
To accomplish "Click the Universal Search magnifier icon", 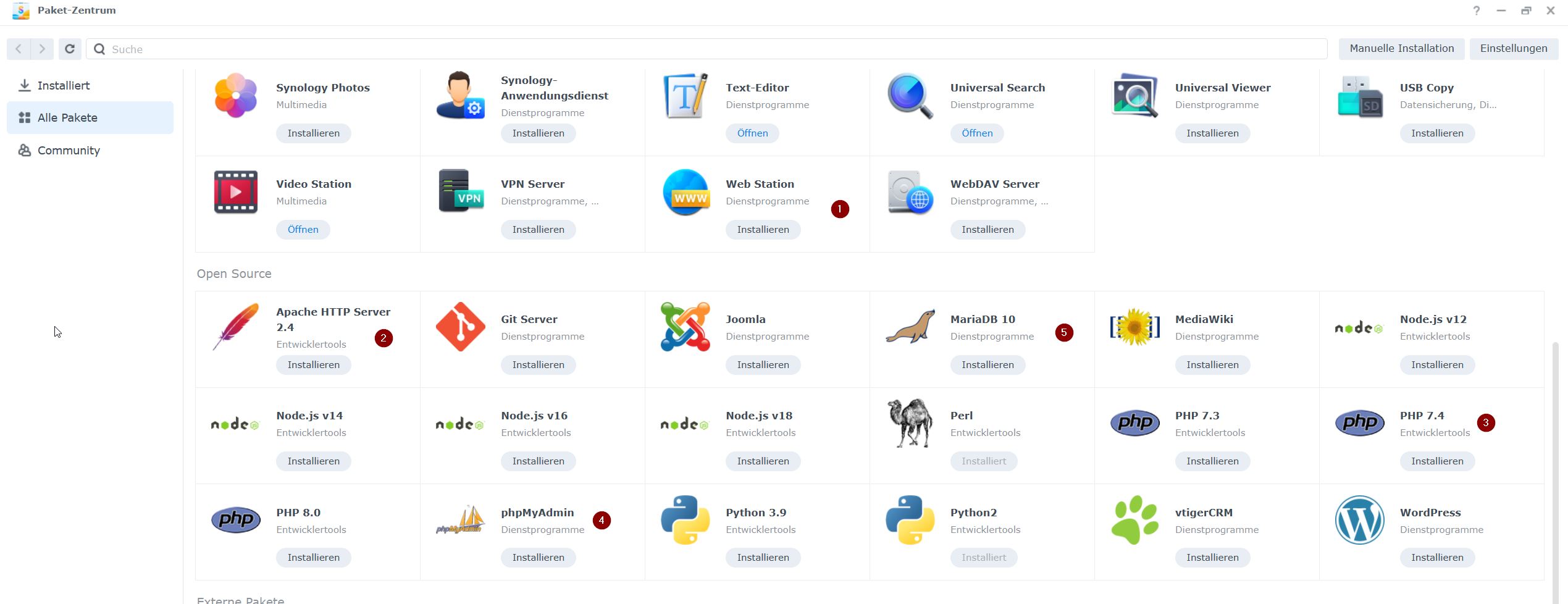I will pos(910,96).
